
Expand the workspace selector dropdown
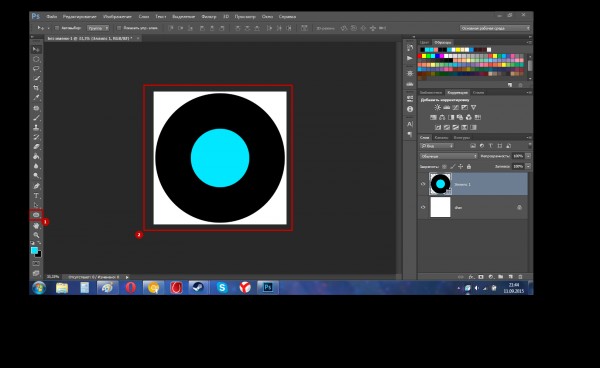pos(495,28)
